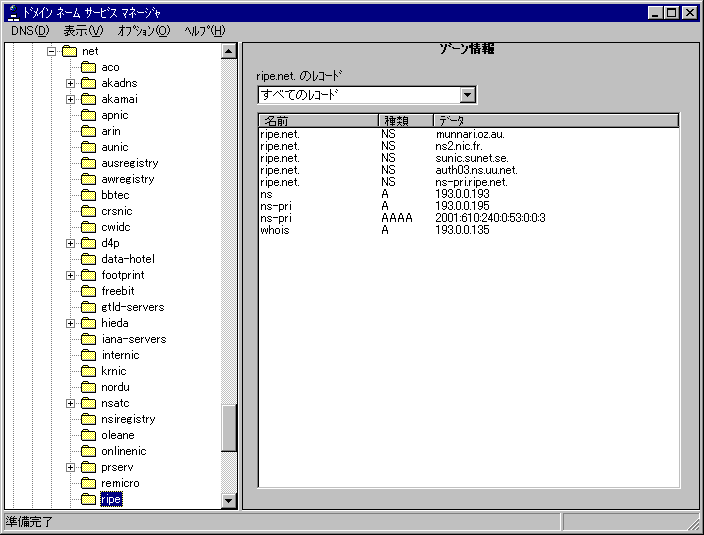Collapse the net tree node
Image resolution: width=704 pixels, height=535 pixels.
point(52,51)
